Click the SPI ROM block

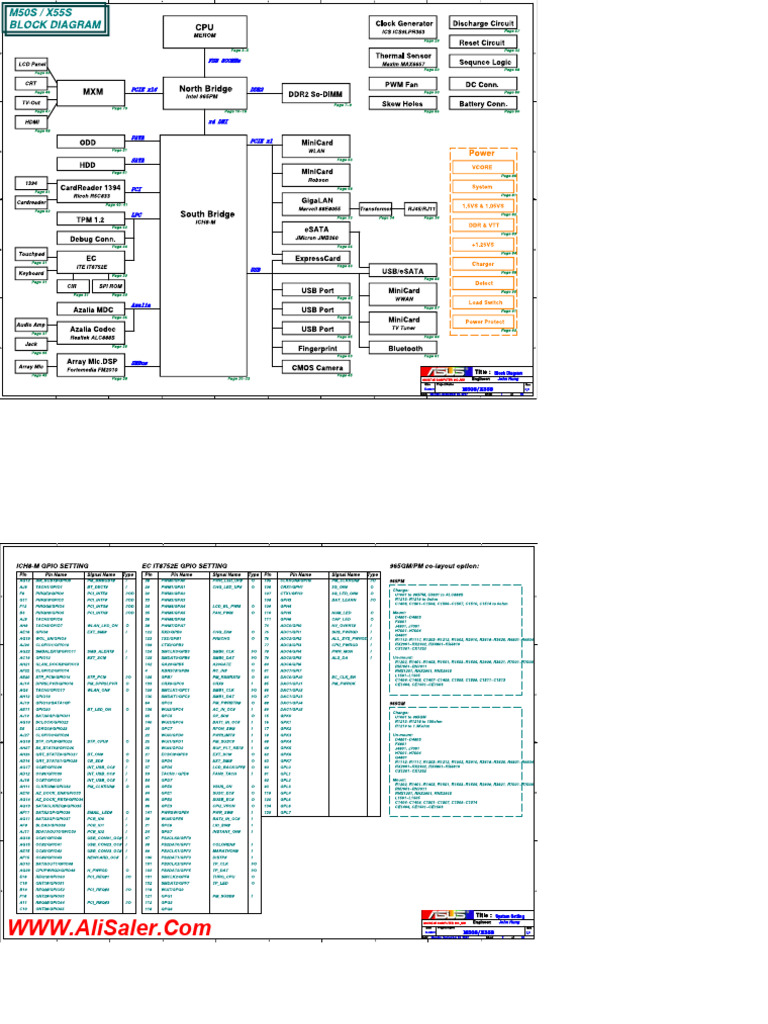(x=110, y=285)
